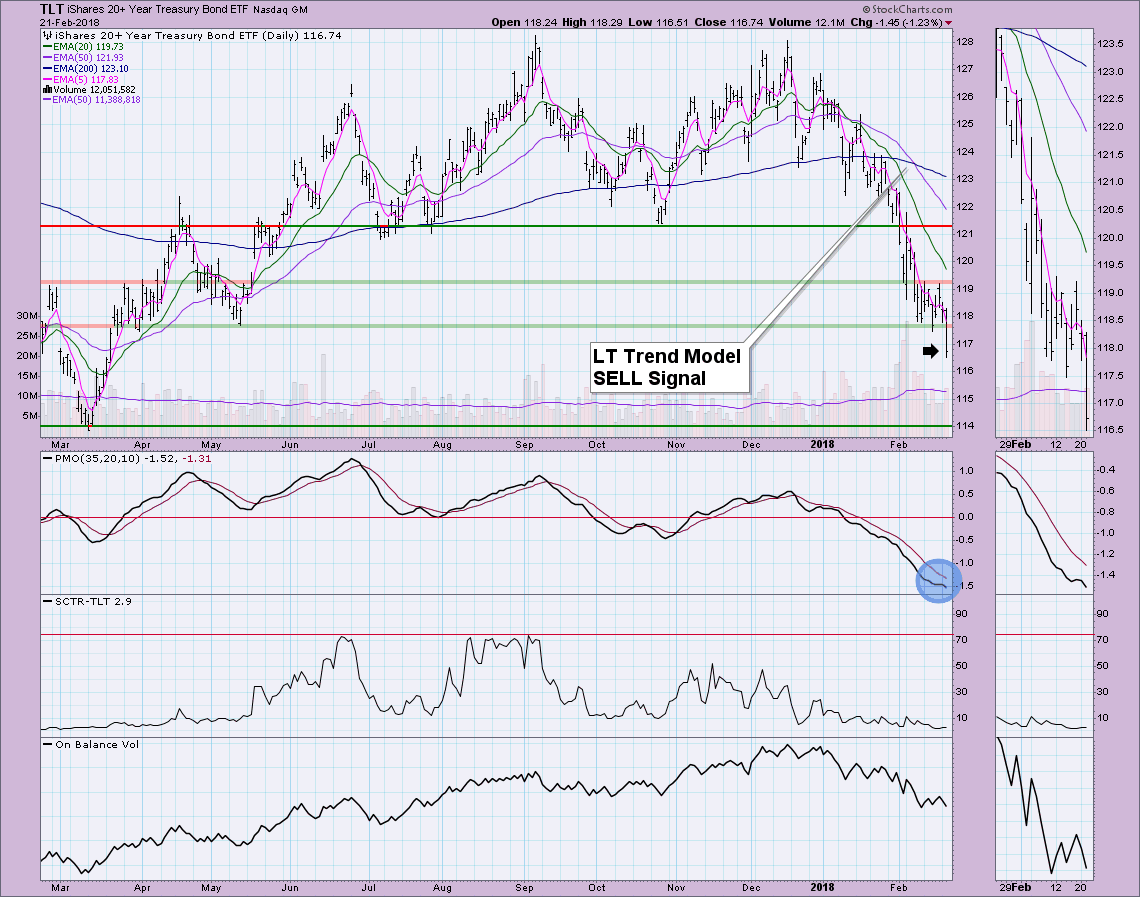Click the red down-triangle beside Chg
1140x897 pixels.
coord(948,23)
